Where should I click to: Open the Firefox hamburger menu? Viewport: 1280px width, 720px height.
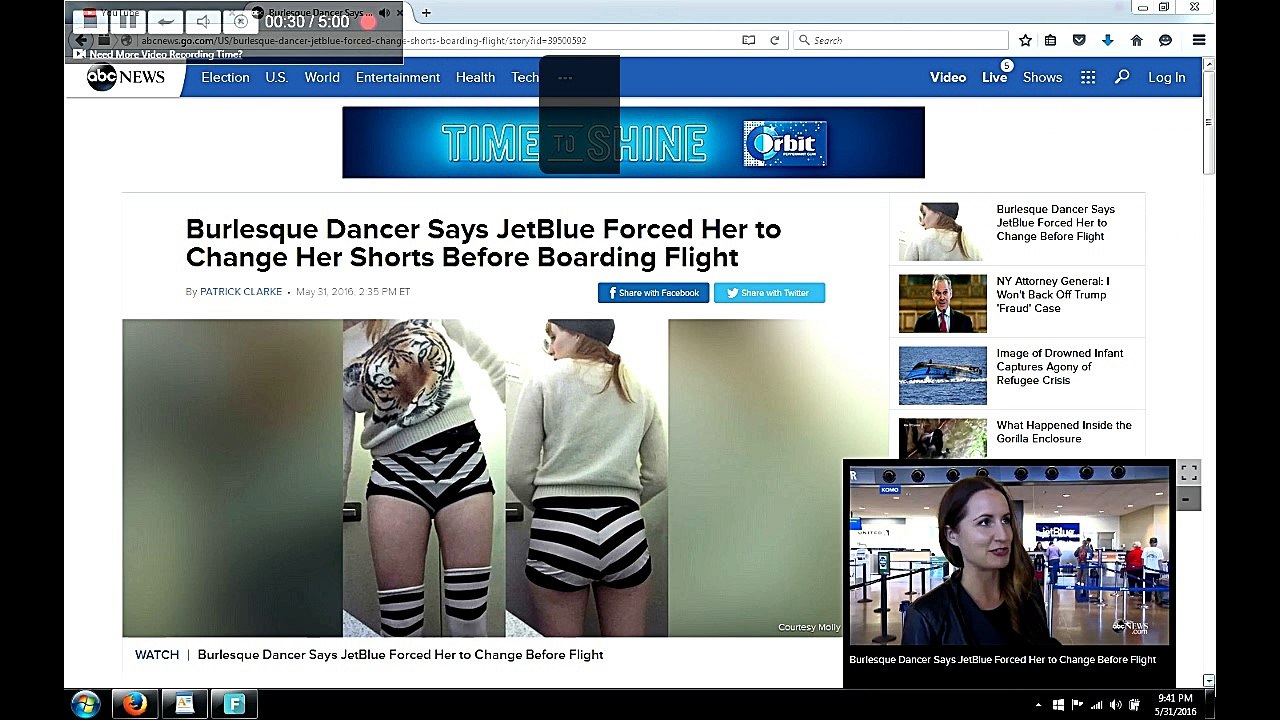1198,40
